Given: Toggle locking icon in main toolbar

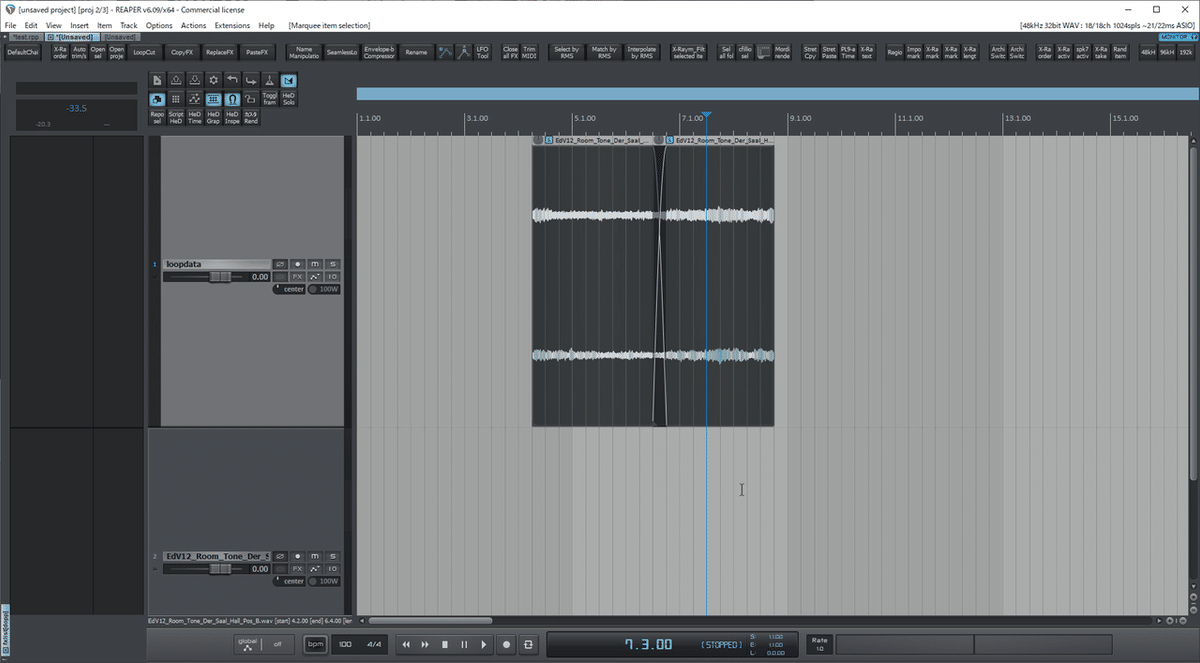Looking at the screenshot, I should 251,99.
